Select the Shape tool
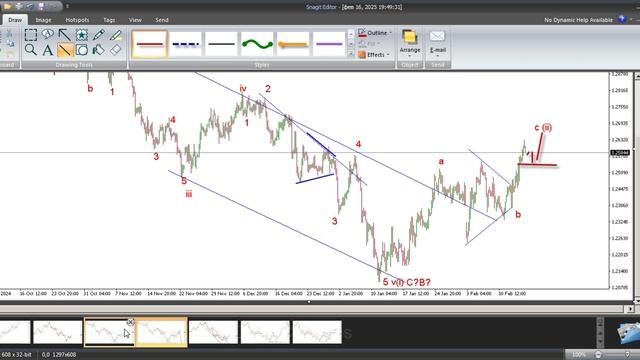The height and width of the screenshot is (360, 640). pyautogui.click(x=82, y=50)
